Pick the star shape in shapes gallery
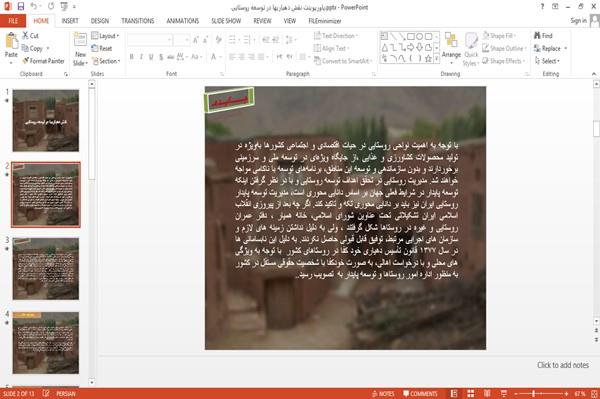This screenshot has width=600, height=399. (429, 58)
